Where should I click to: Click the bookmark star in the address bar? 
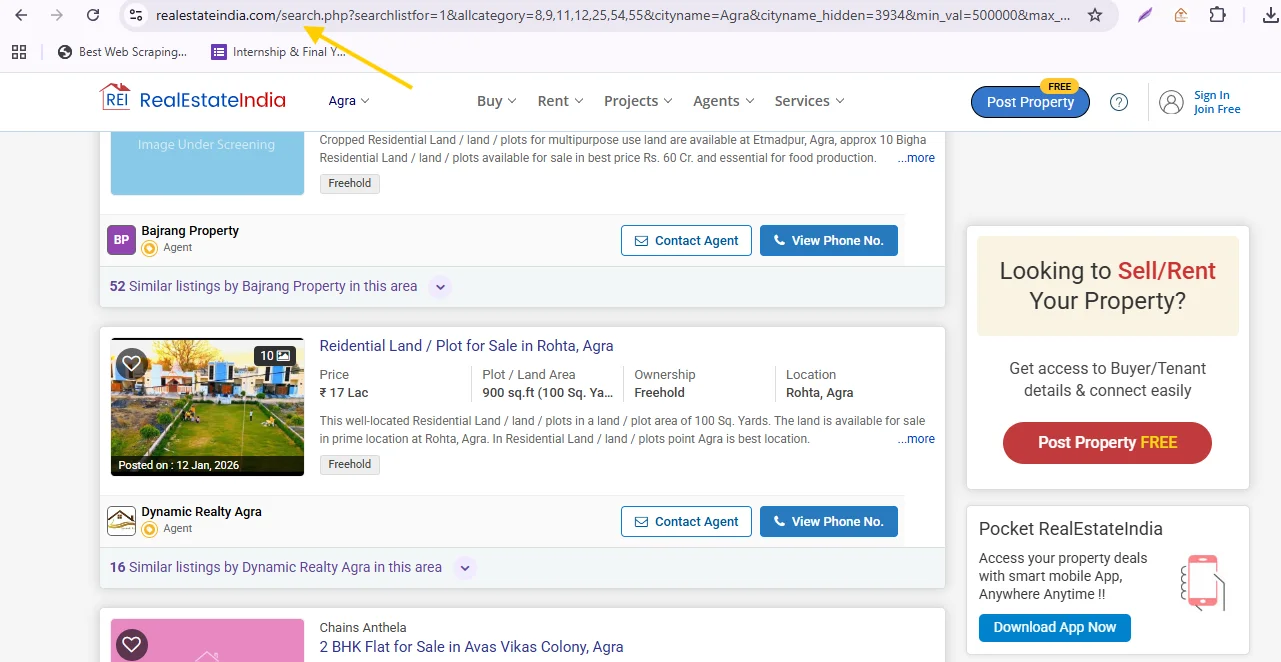click(1094, 16)
